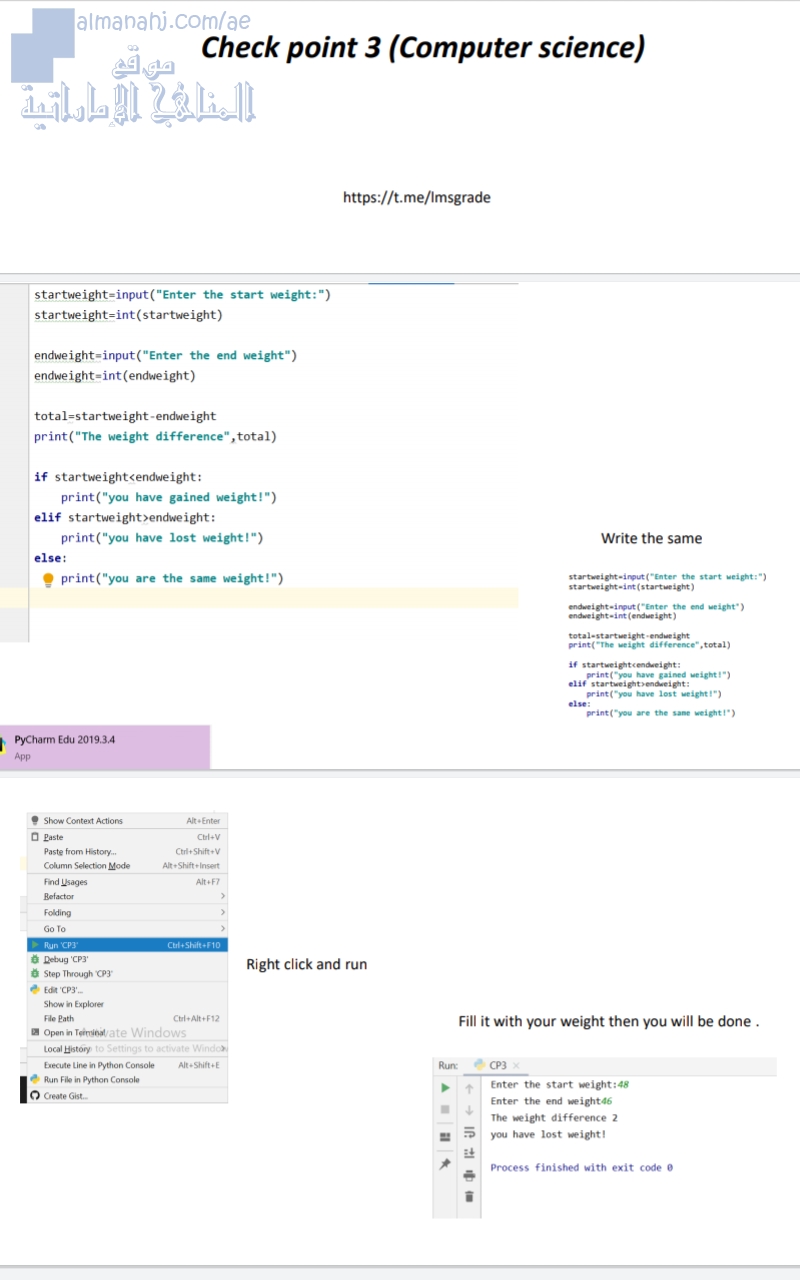Image resolution: width=800 pixels, height=1280 pixels.
Task: Select Find Usages in the context menu
Action: click(x=127, y=882)
